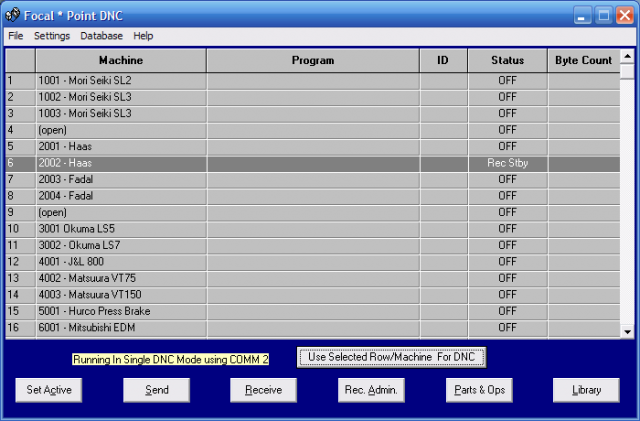Click the Running In Single DNC Mode label
This screenshot has width=640, height=421.
point(171,359)
